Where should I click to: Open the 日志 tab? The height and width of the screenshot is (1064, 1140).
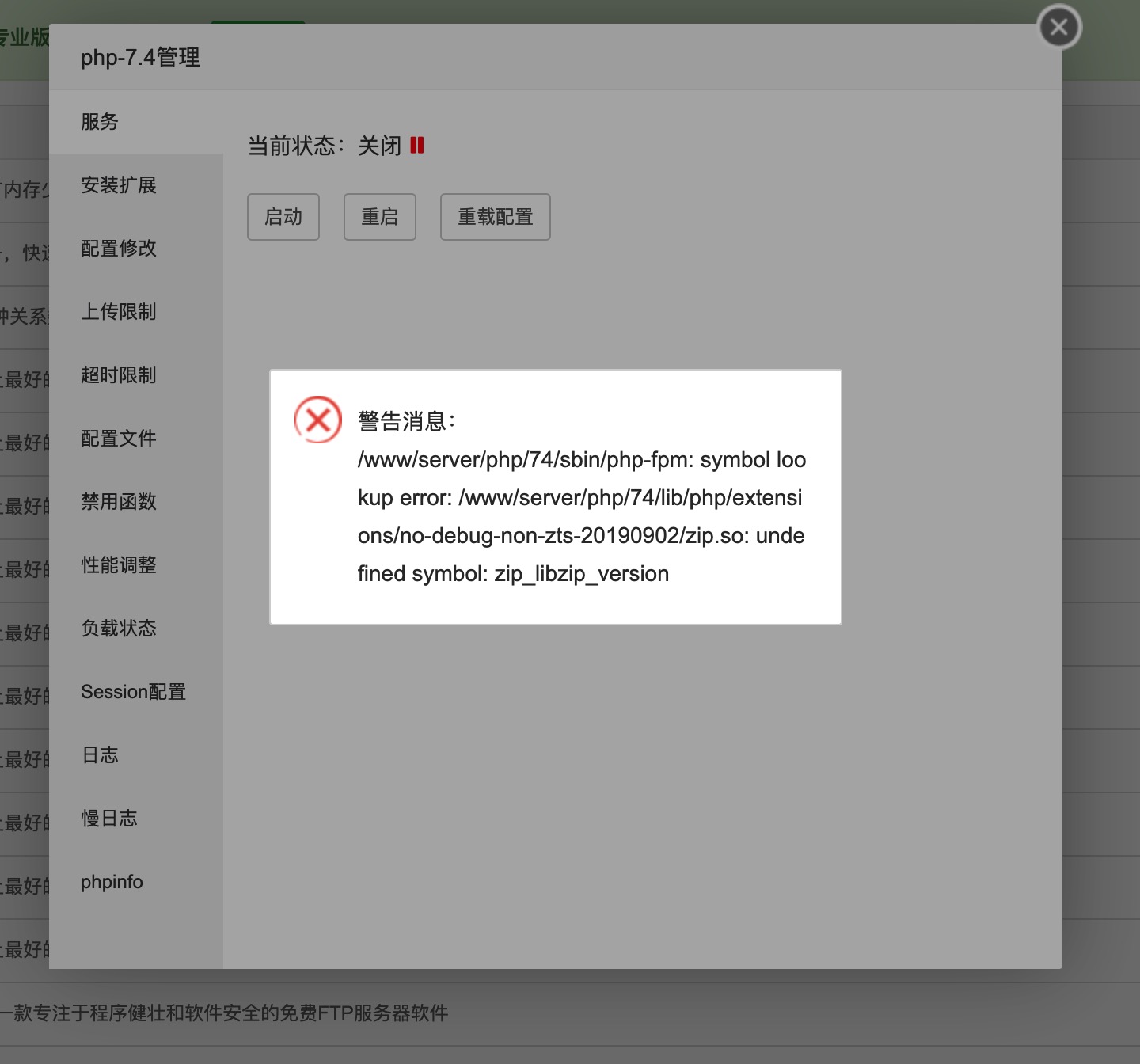point(136,755)
